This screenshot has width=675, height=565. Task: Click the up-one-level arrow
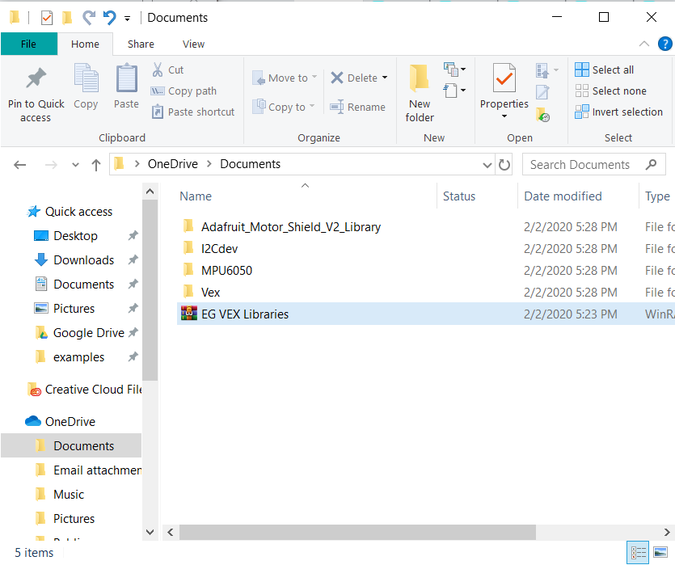click(x=96, y=165)
